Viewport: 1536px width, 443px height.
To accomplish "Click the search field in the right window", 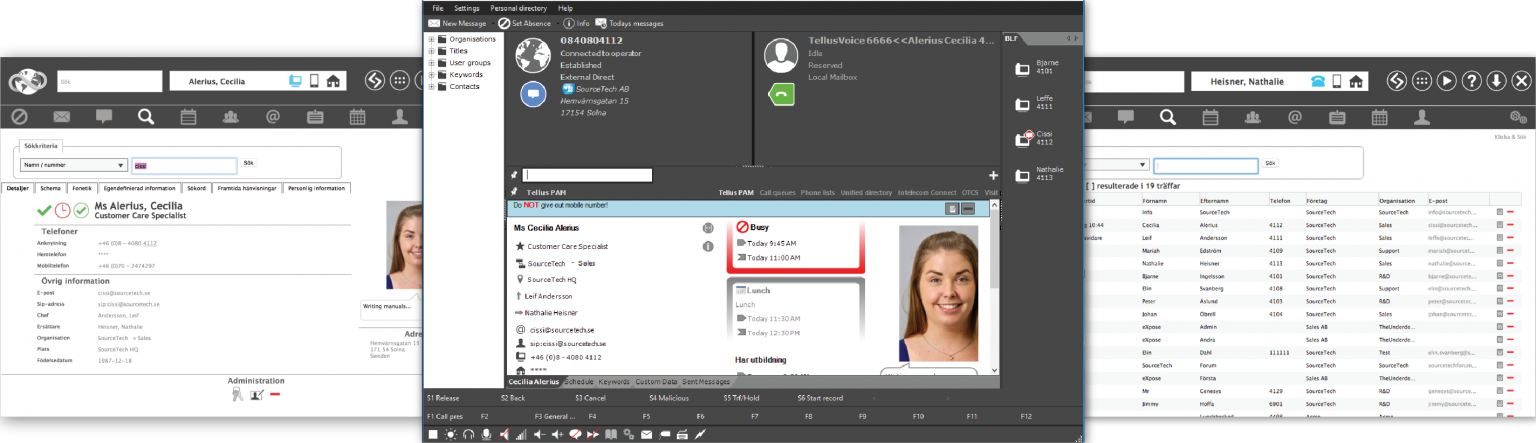I will (x=1205, y=165).
